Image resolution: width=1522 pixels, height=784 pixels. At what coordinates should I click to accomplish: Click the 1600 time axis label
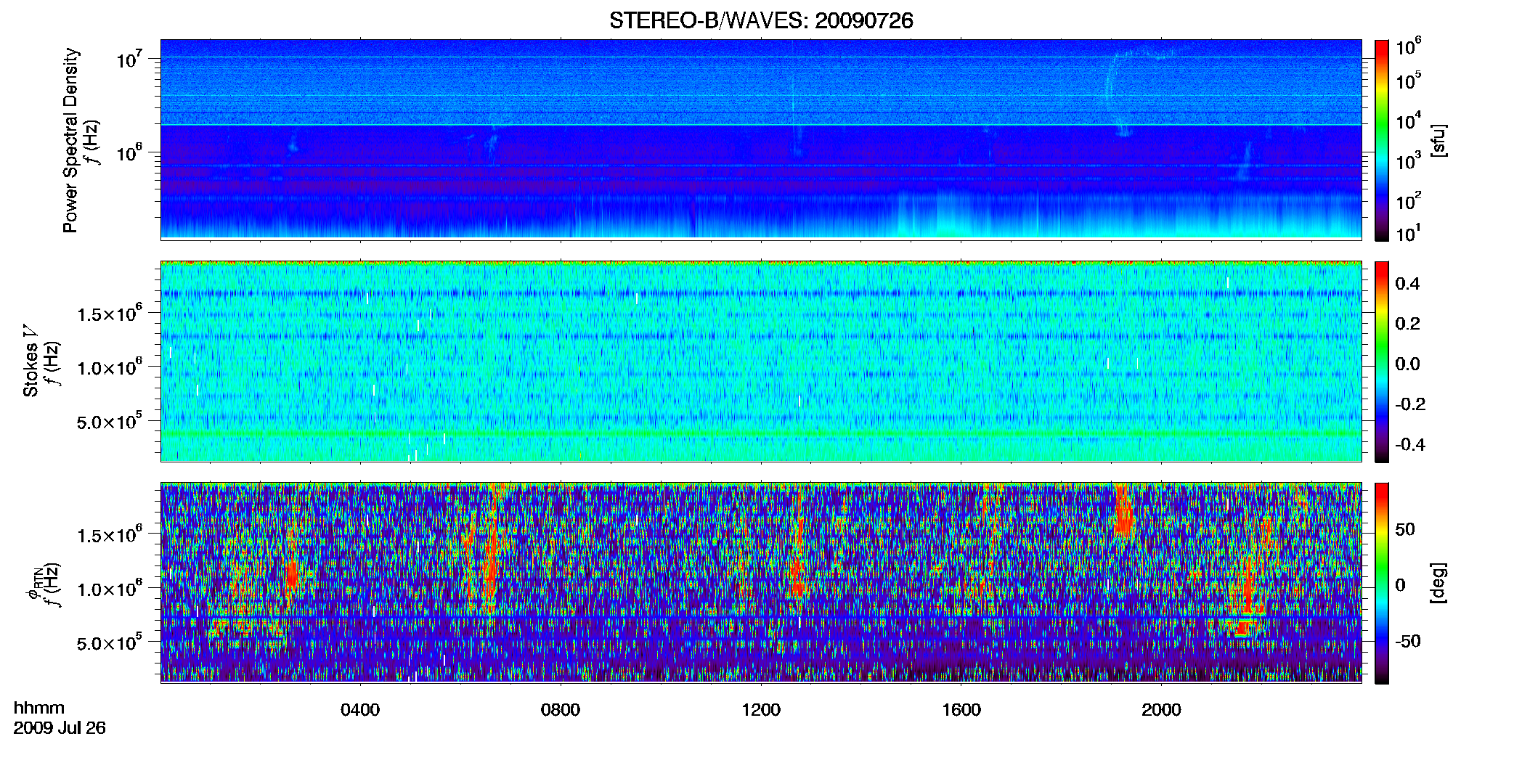coord(961,710)
